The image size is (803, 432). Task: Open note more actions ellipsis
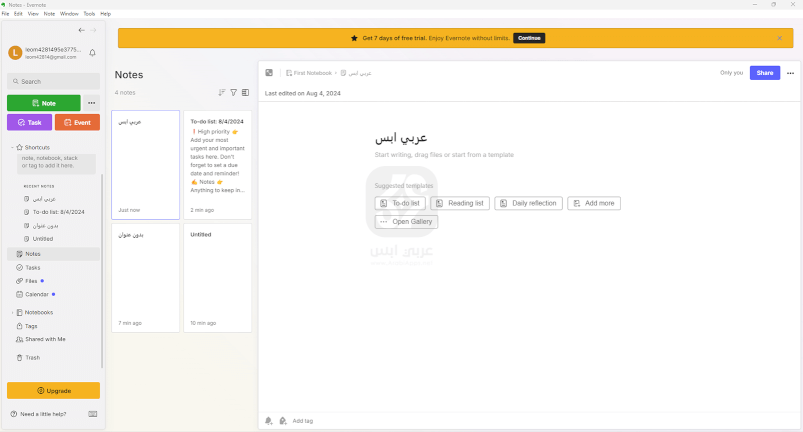pos(790,73)
